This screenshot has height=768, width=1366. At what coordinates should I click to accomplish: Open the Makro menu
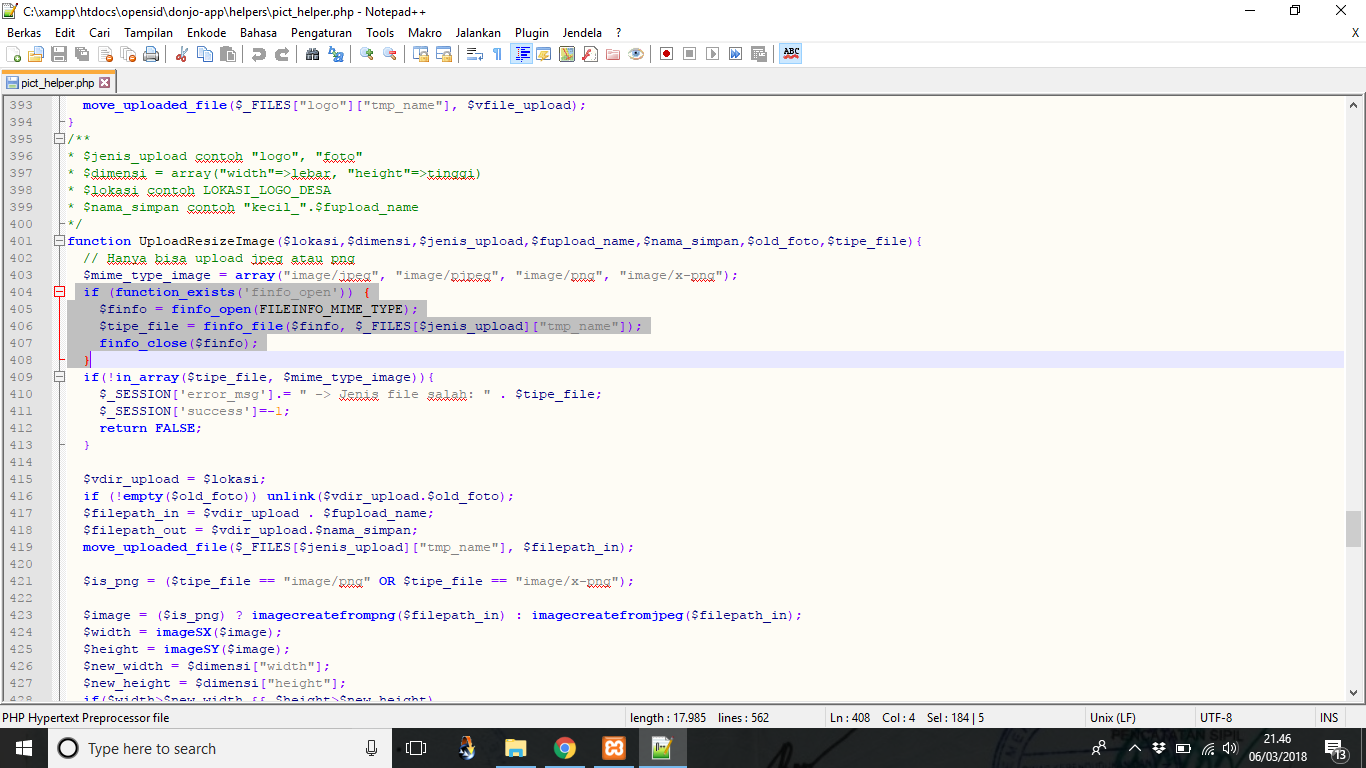(x=424, y=32)
